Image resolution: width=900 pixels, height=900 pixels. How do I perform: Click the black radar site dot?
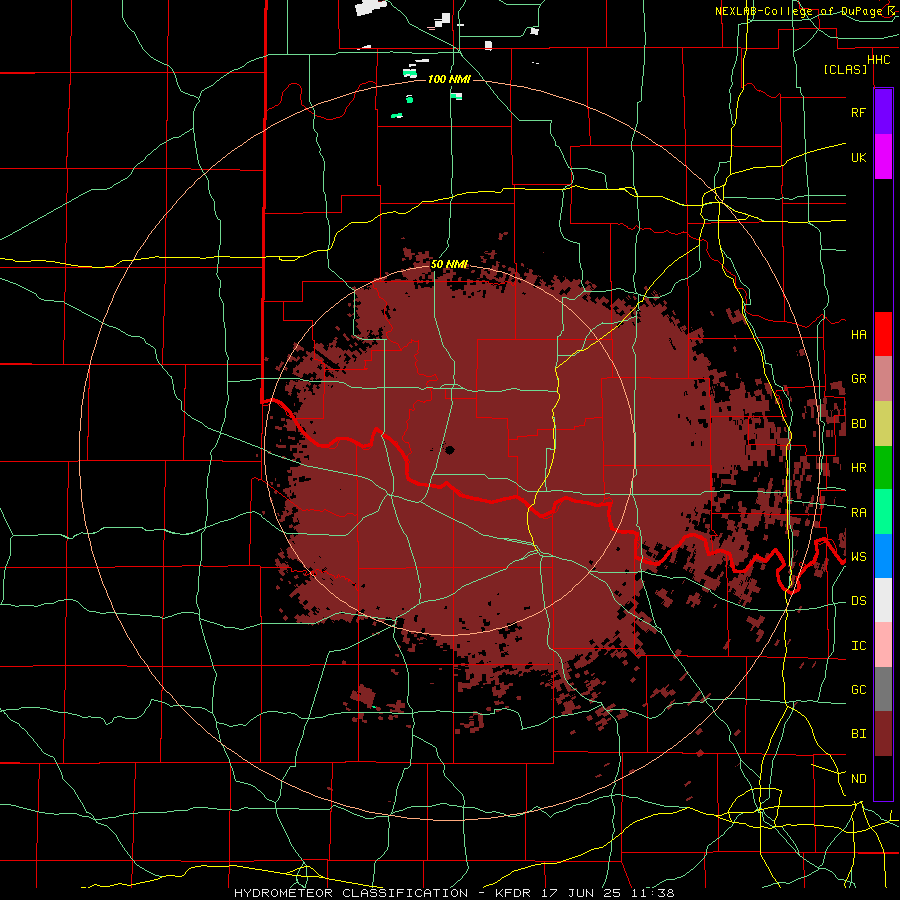tap(449, 450)
